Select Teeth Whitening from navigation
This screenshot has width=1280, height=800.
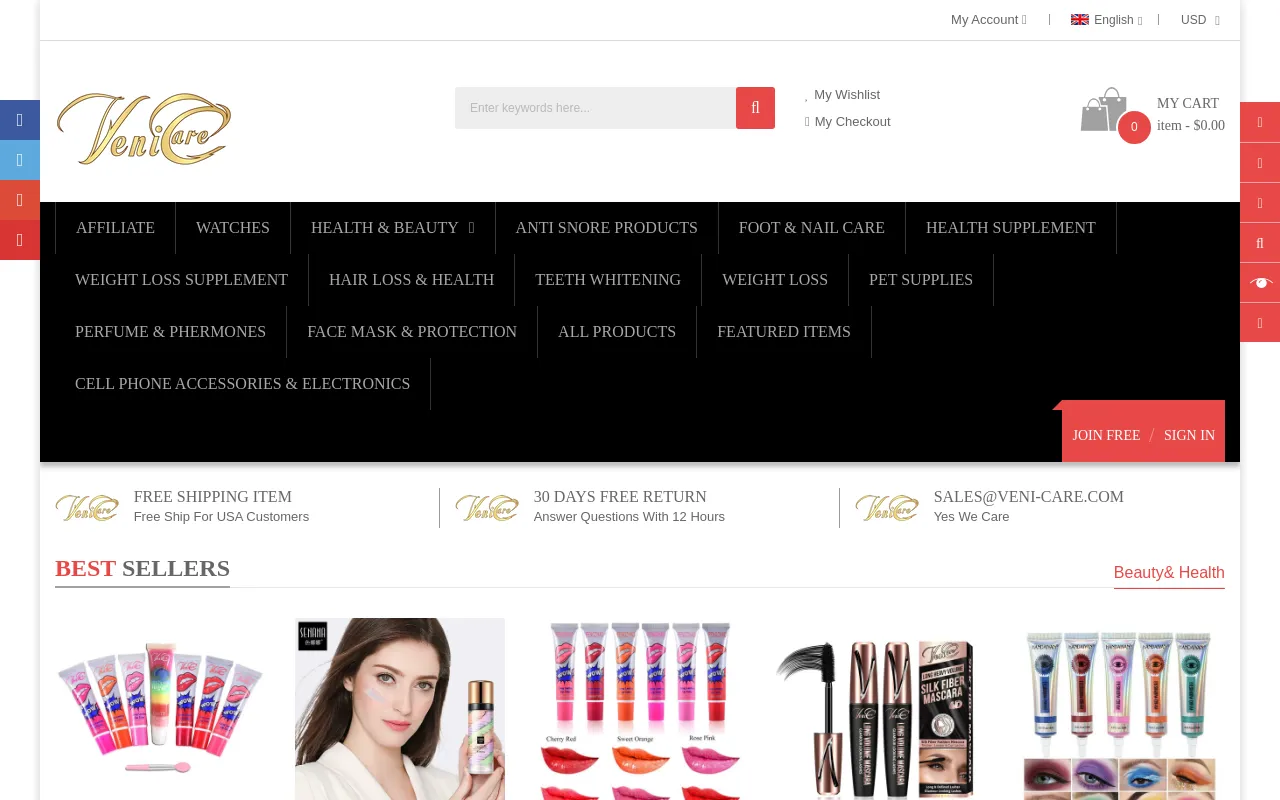[607, 280]
